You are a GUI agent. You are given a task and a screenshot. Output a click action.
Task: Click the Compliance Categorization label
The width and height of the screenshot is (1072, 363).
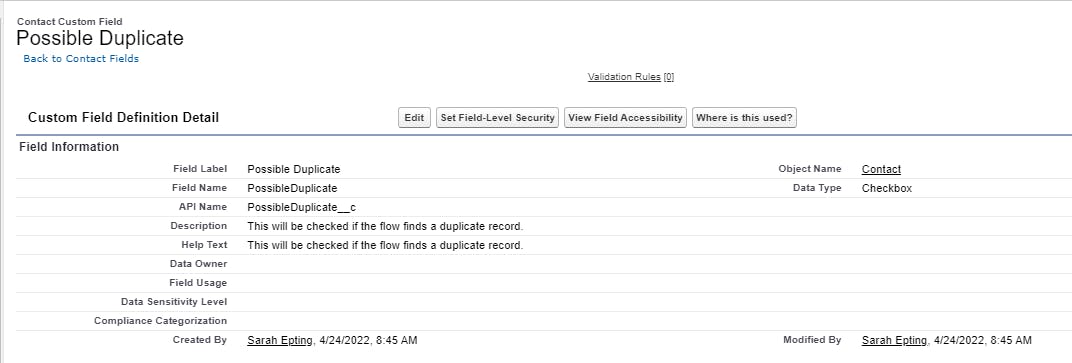click(x=161, y=321)
